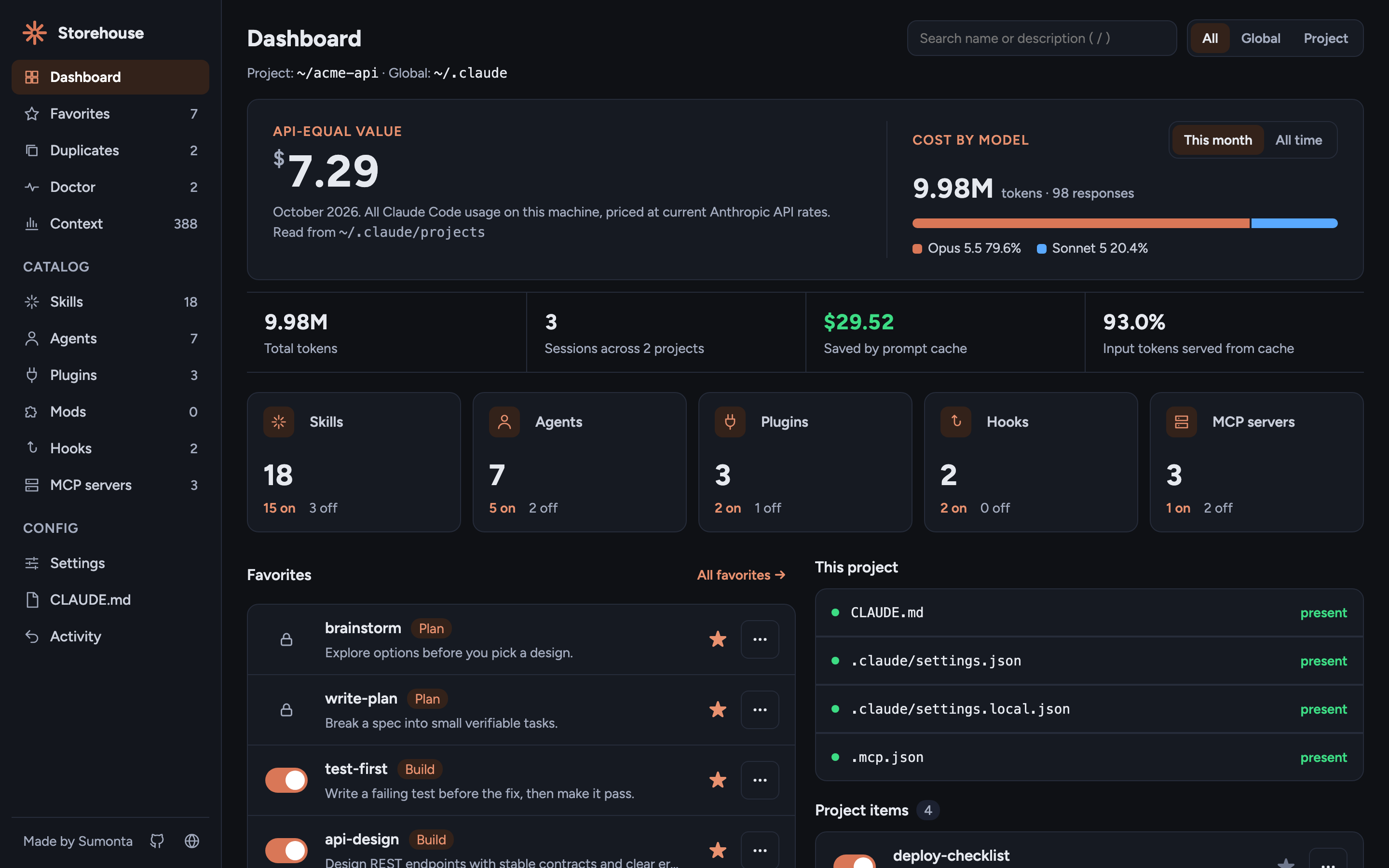Viewport: 1389px width, 868px height.
Task: Click the Made by Sumonta credit
Action: point(78,841)
